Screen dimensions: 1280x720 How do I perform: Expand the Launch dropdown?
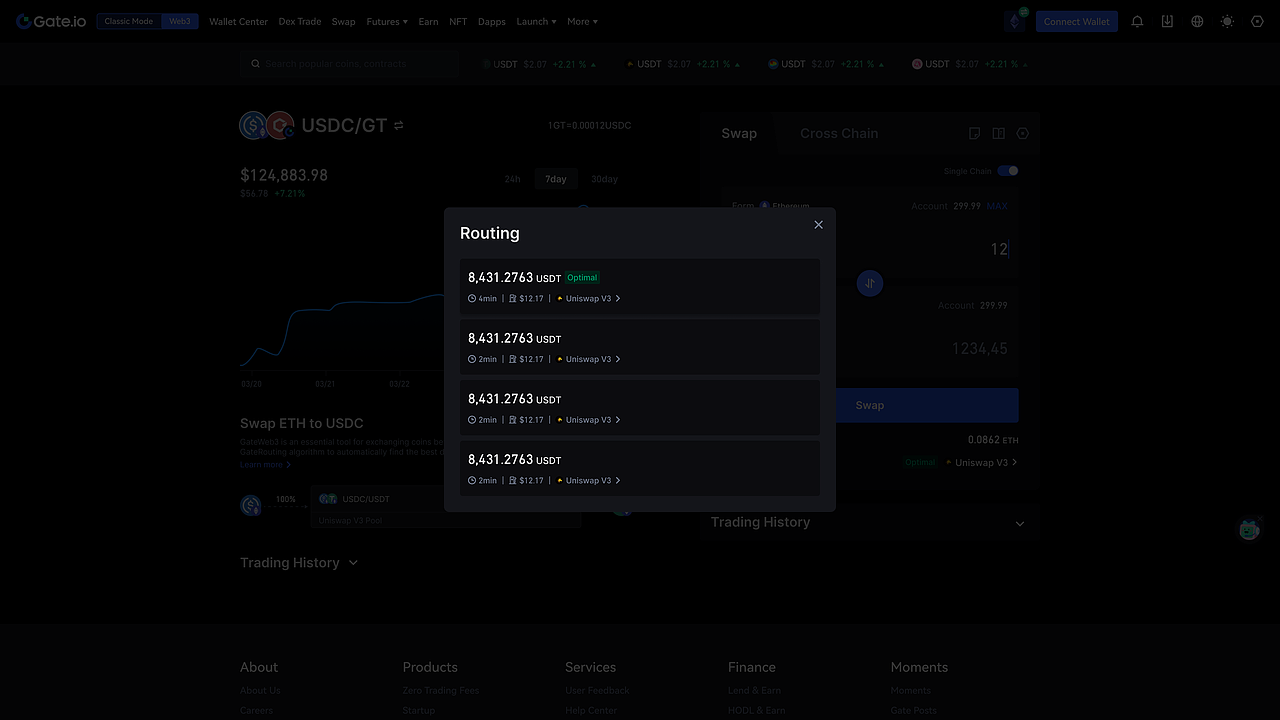536,21
